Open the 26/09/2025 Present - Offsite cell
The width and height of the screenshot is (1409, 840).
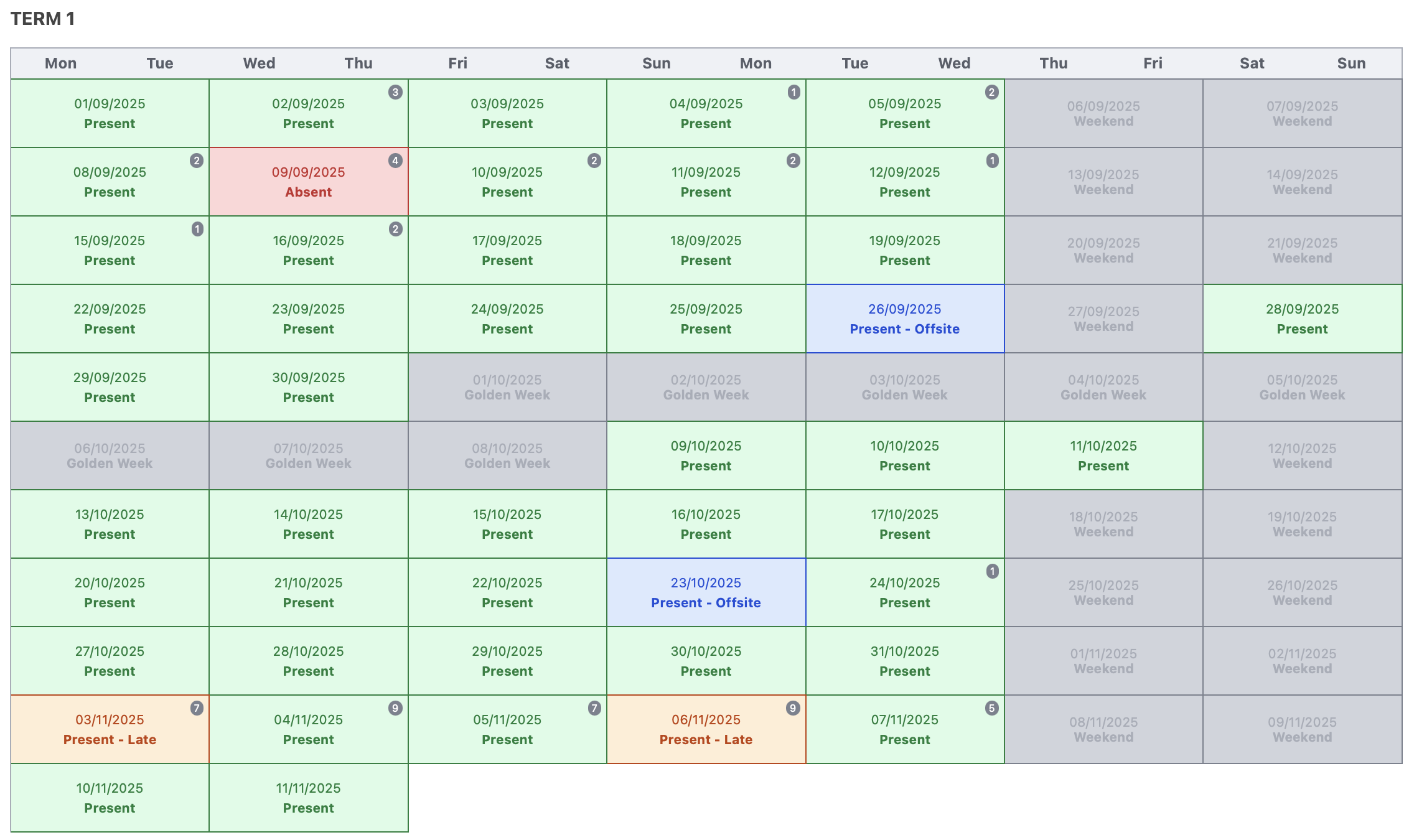(x=904, y=319)
